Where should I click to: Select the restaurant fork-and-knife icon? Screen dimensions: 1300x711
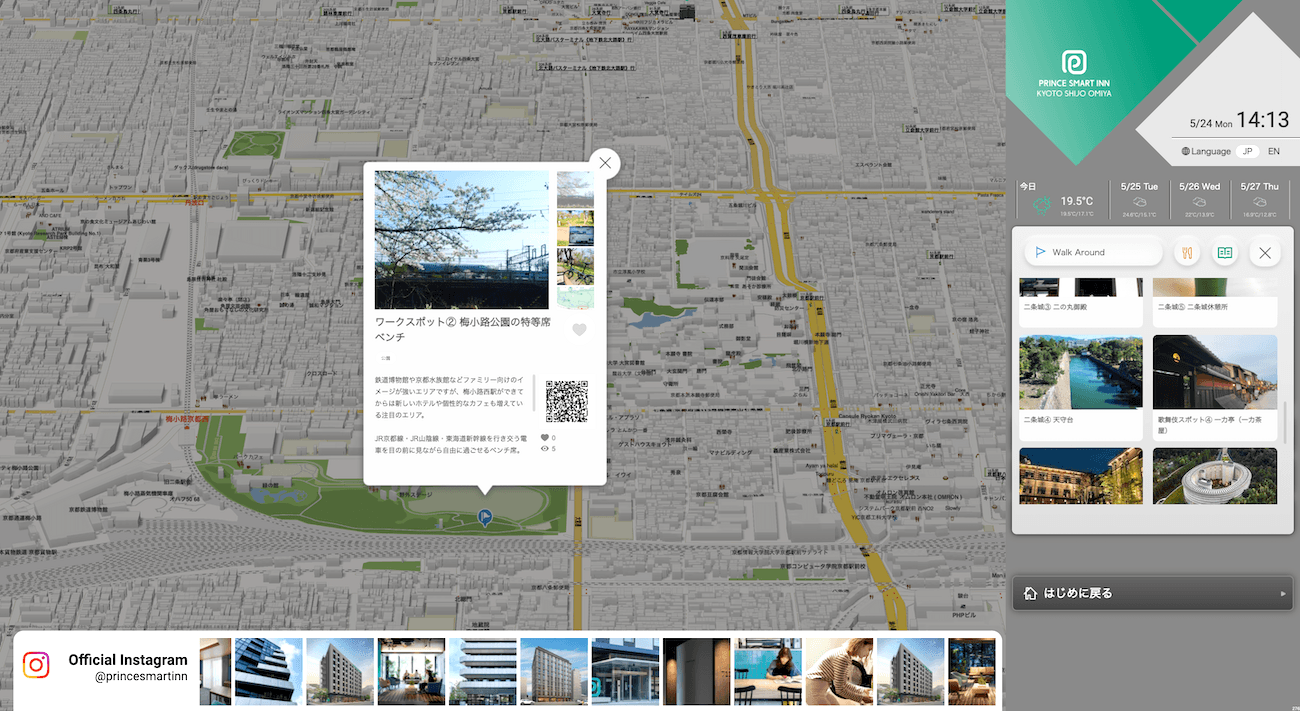1186,252
